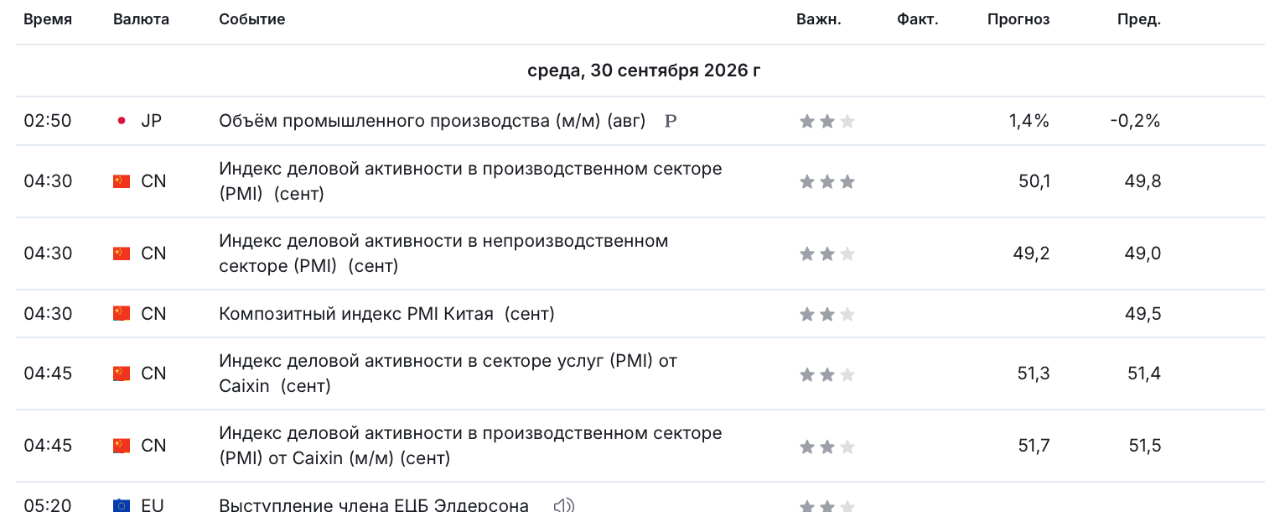Click importance stars for Japan industrial production

pos(827,121)
